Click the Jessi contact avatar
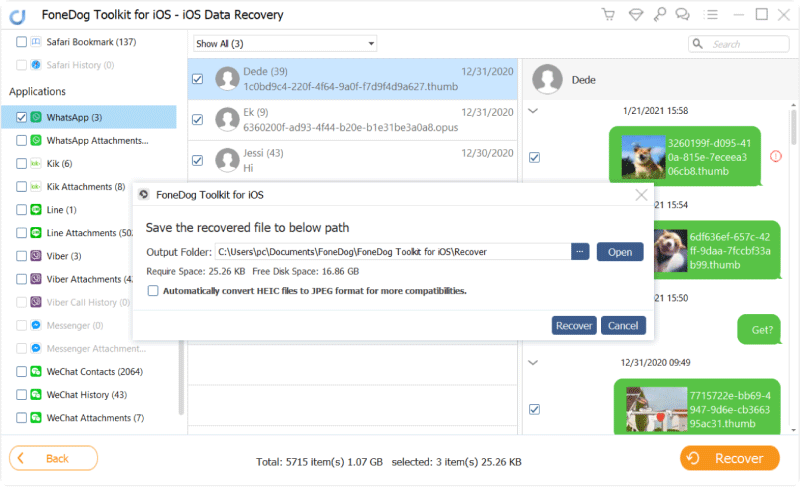Image resolution: width=800 pixels, height=487 pixels. pyautogui.click(x=228, y=160)
